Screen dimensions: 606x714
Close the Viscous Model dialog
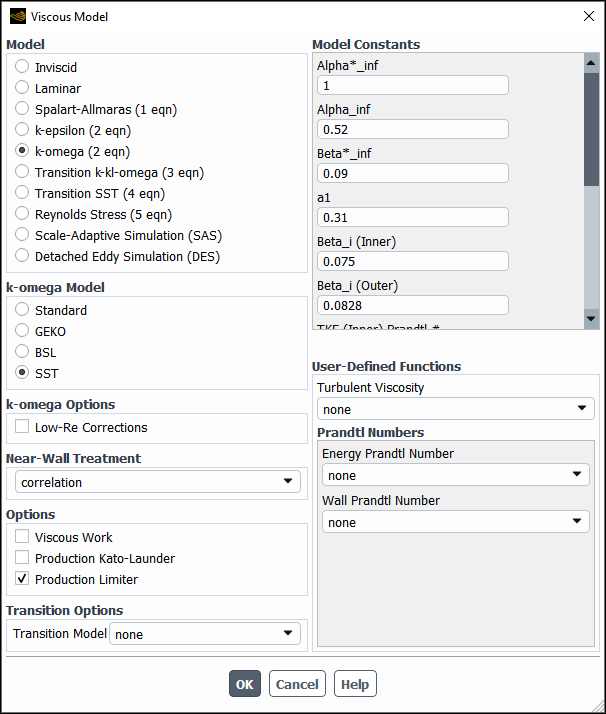[x=587, y=16]
